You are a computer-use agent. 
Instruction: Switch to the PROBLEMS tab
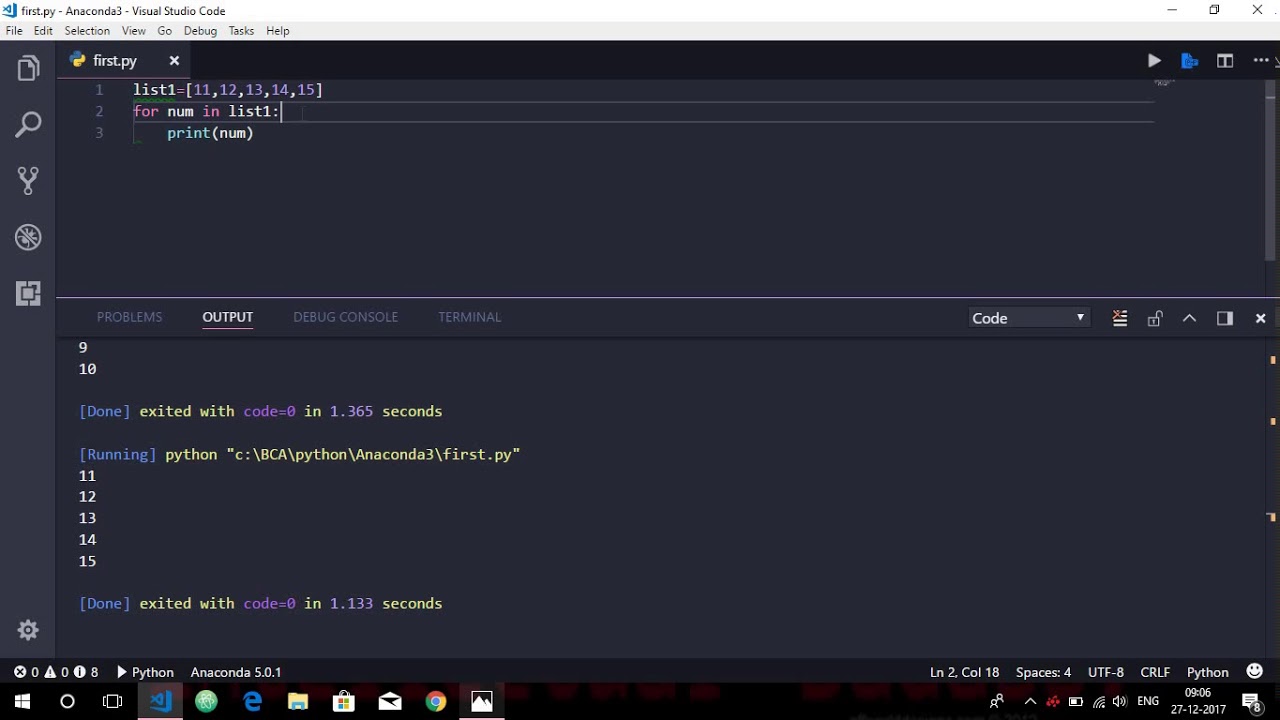click(x=129, y=317)
